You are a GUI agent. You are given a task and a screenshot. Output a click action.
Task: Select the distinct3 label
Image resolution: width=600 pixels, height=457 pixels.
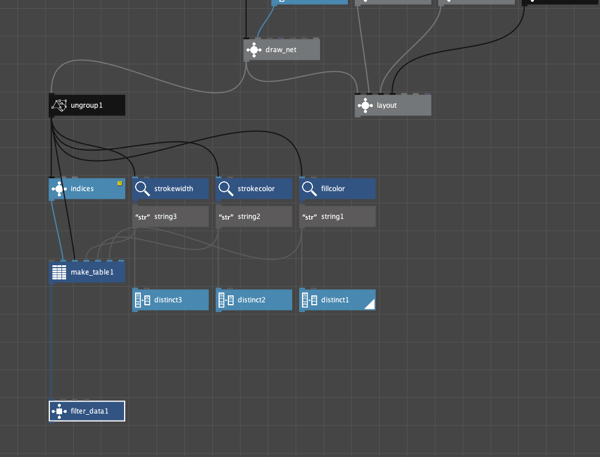click(x=168, y=300)
